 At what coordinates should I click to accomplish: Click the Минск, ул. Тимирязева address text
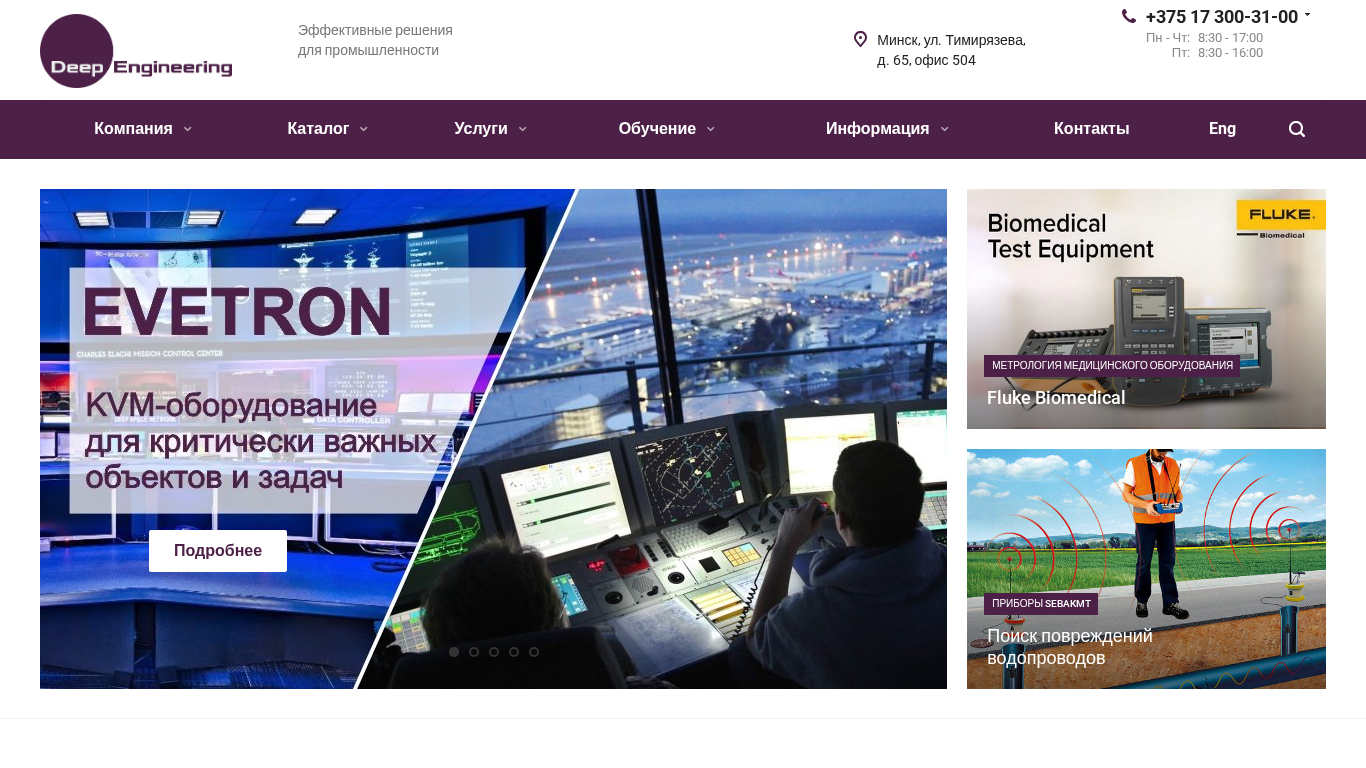coord(951,50)
